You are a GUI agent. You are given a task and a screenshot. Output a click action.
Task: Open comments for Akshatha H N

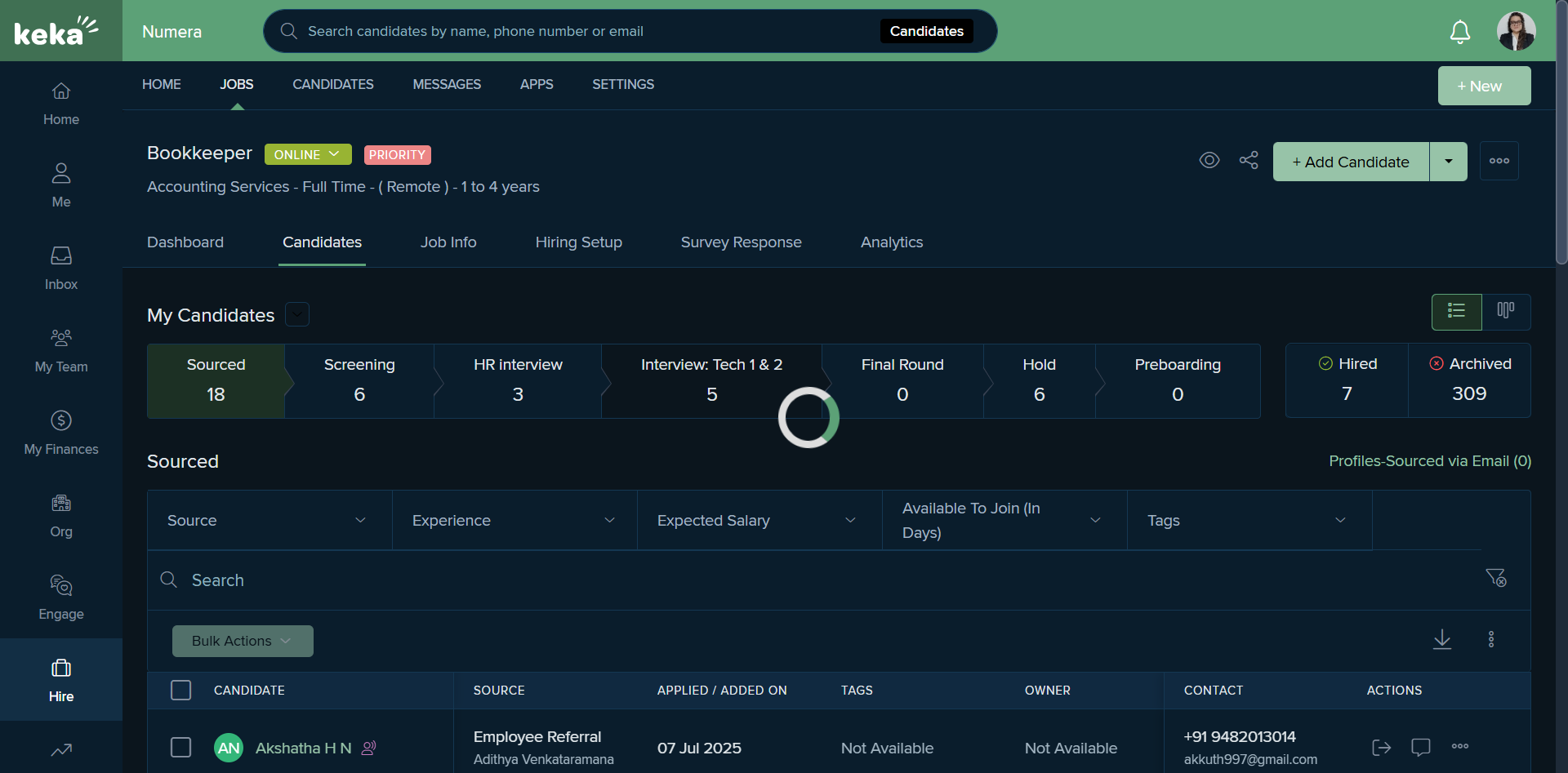(x=1421, y=747)
